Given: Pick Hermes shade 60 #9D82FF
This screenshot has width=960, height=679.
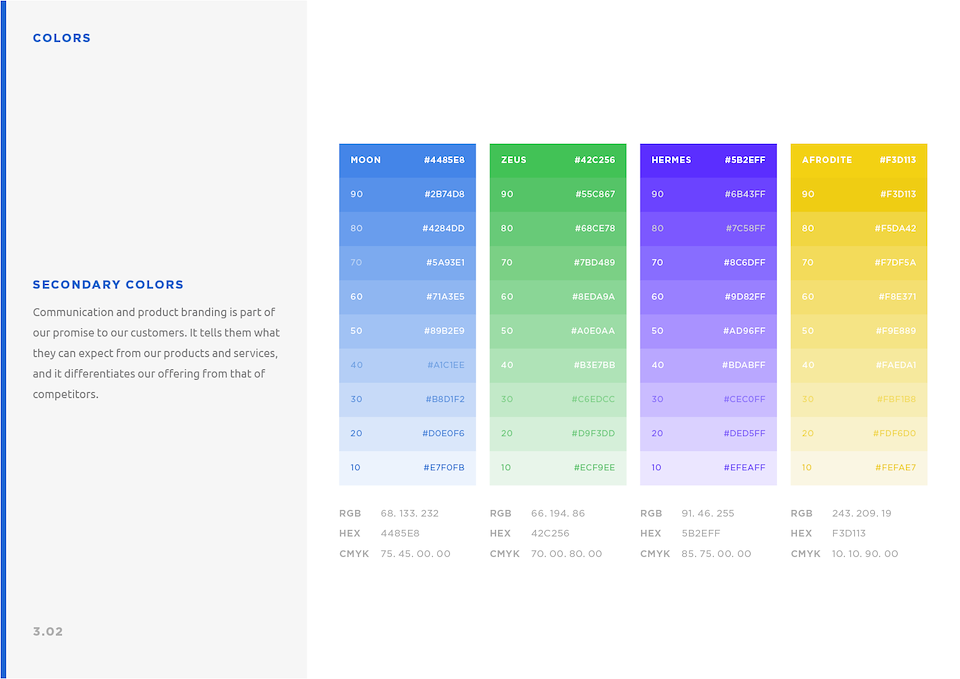Looking at the screenshot, I should (x=708, y=297).
